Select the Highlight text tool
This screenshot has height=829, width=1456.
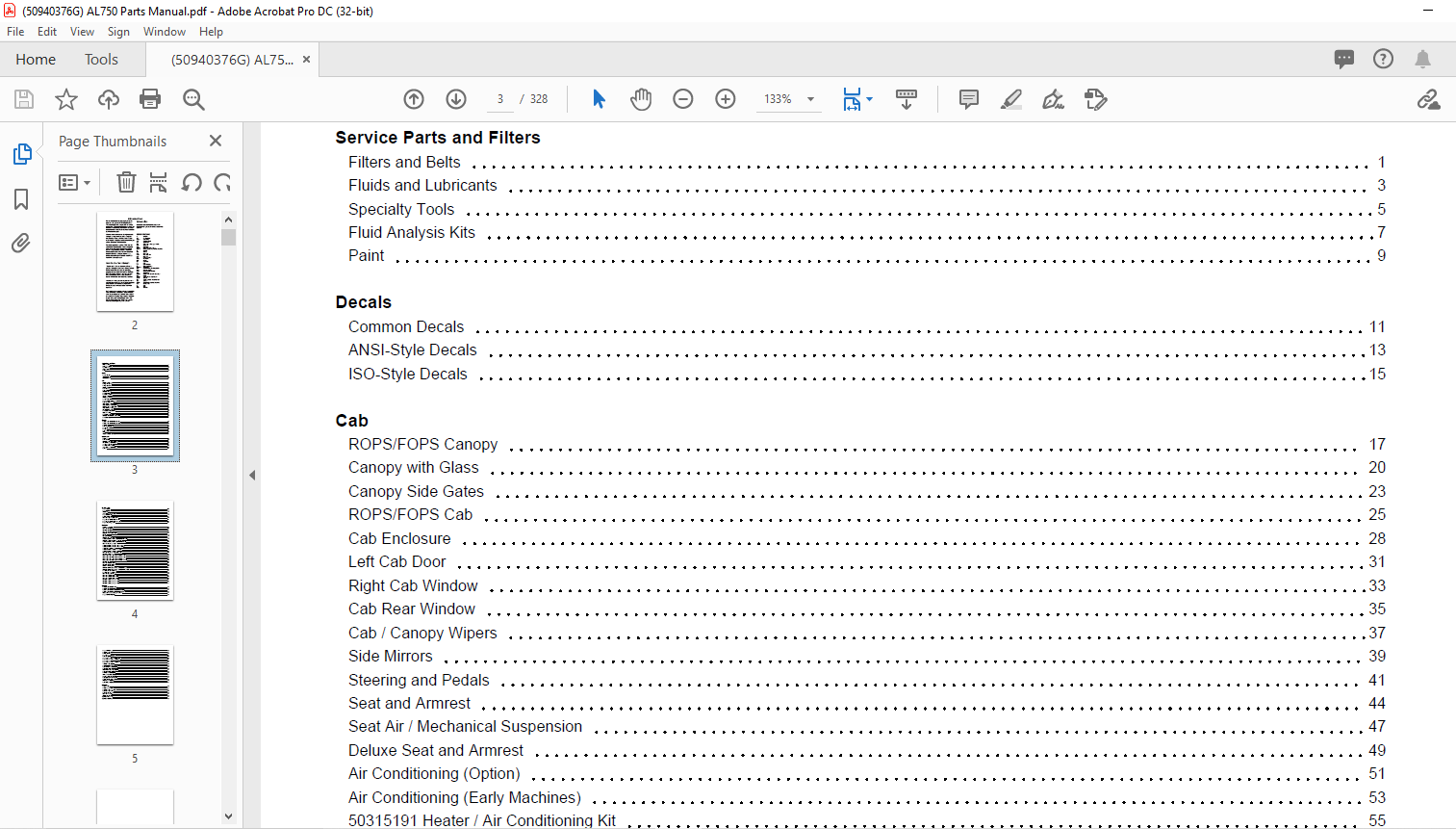coord(1011,99)
